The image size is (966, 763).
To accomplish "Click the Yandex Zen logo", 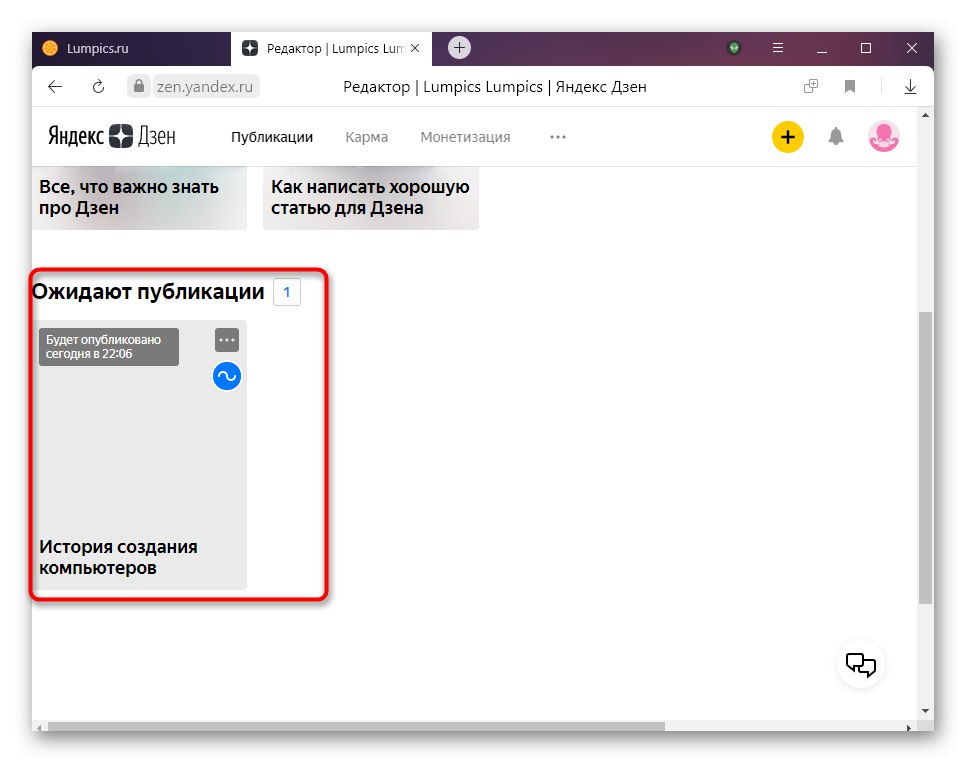I will pyautogui.click(x=110, y=135).
